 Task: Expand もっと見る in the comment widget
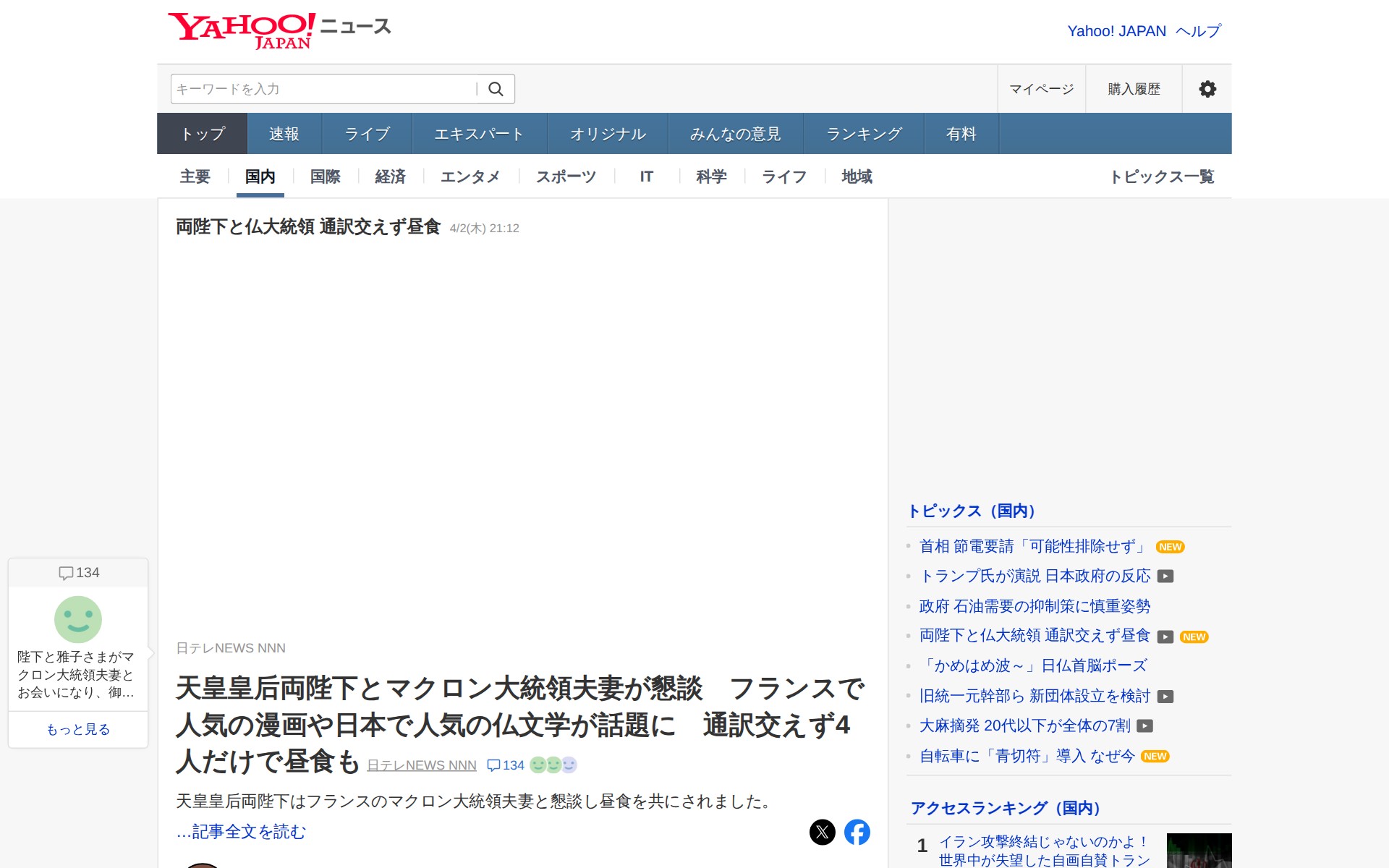pos(78,729)
